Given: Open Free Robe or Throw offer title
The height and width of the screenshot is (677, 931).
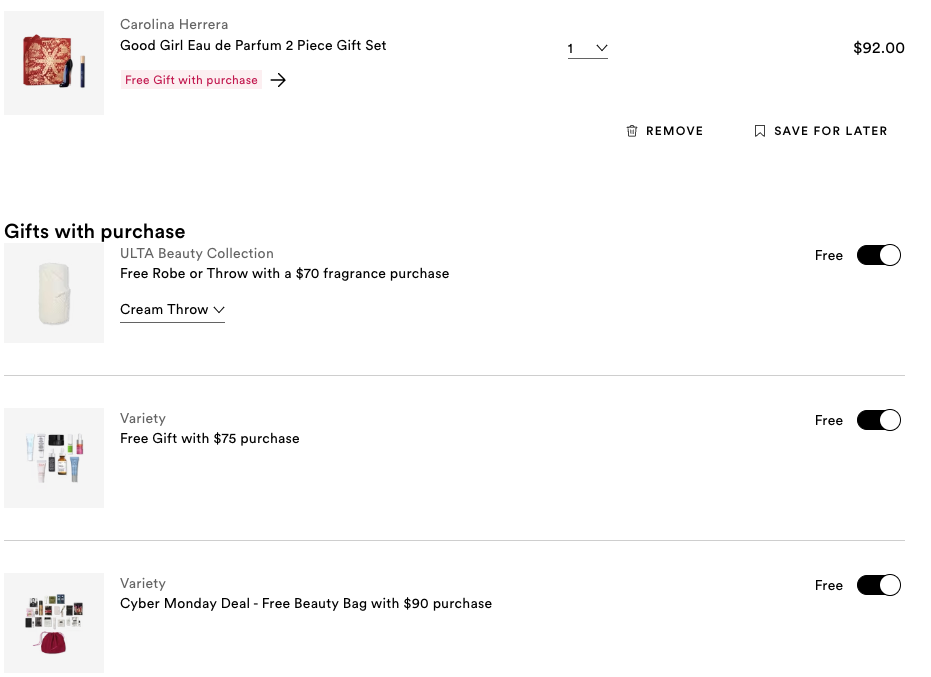Looking at the screenshot, I should 284,273.
